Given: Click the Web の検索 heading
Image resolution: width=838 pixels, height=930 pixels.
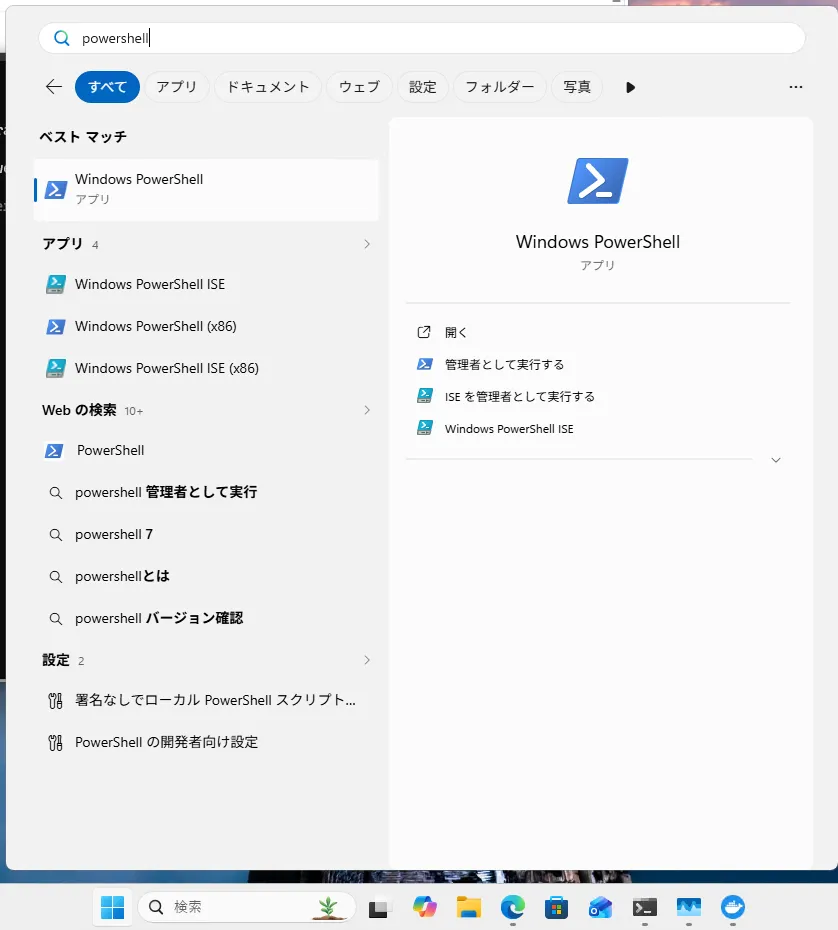Looking at the screenshot, I should point(79,410).
